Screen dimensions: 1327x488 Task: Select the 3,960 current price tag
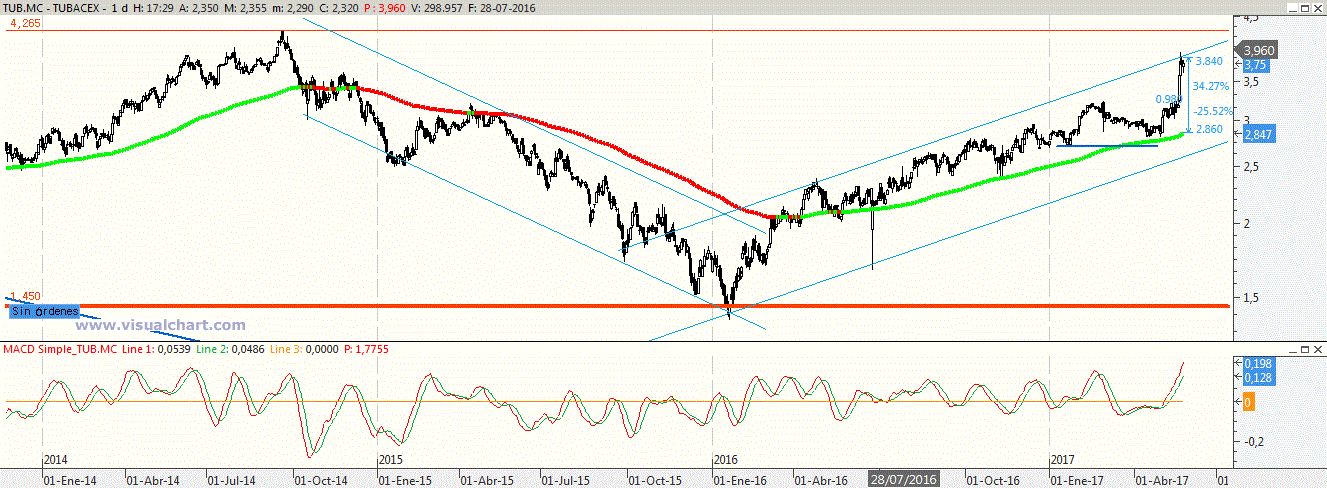[1257, 49]
